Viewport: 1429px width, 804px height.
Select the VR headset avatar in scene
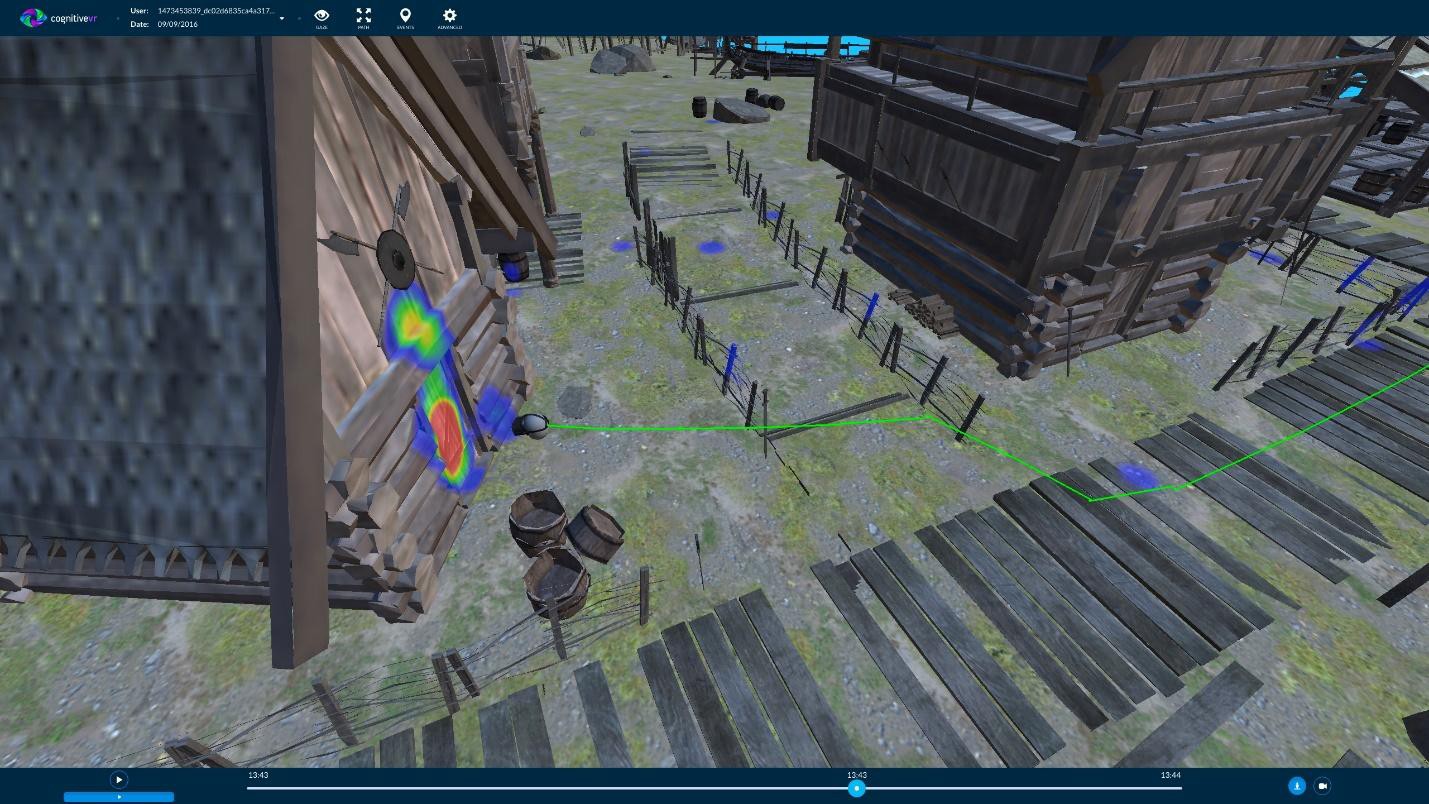(x=531, y=425)
